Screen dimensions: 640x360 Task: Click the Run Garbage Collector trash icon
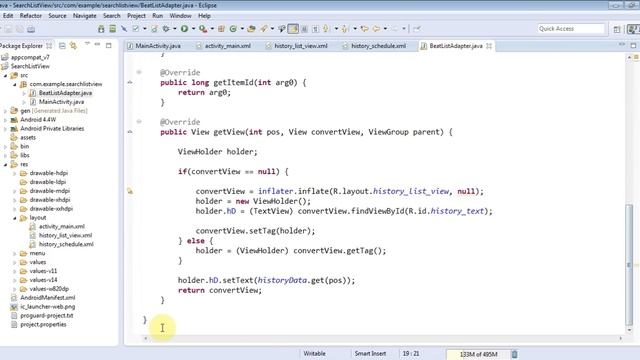pyautogui.click(x=514, y=354)
